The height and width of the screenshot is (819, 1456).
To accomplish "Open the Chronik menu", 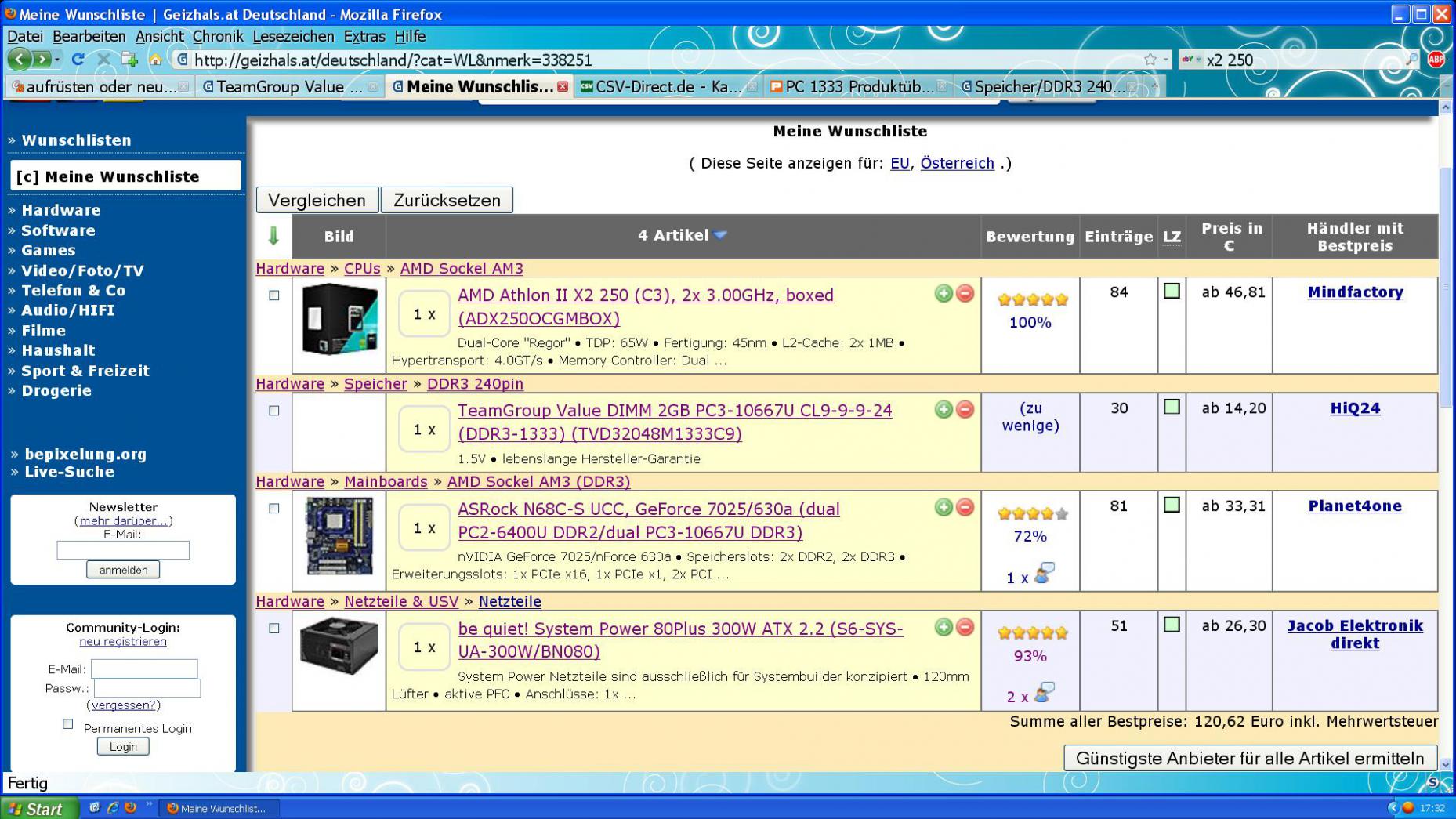I will 218,36.
